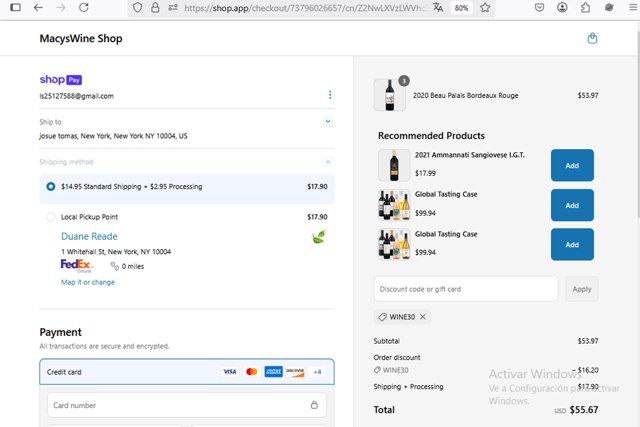Apply the discount code
The image size is (640, 427).
581,289
